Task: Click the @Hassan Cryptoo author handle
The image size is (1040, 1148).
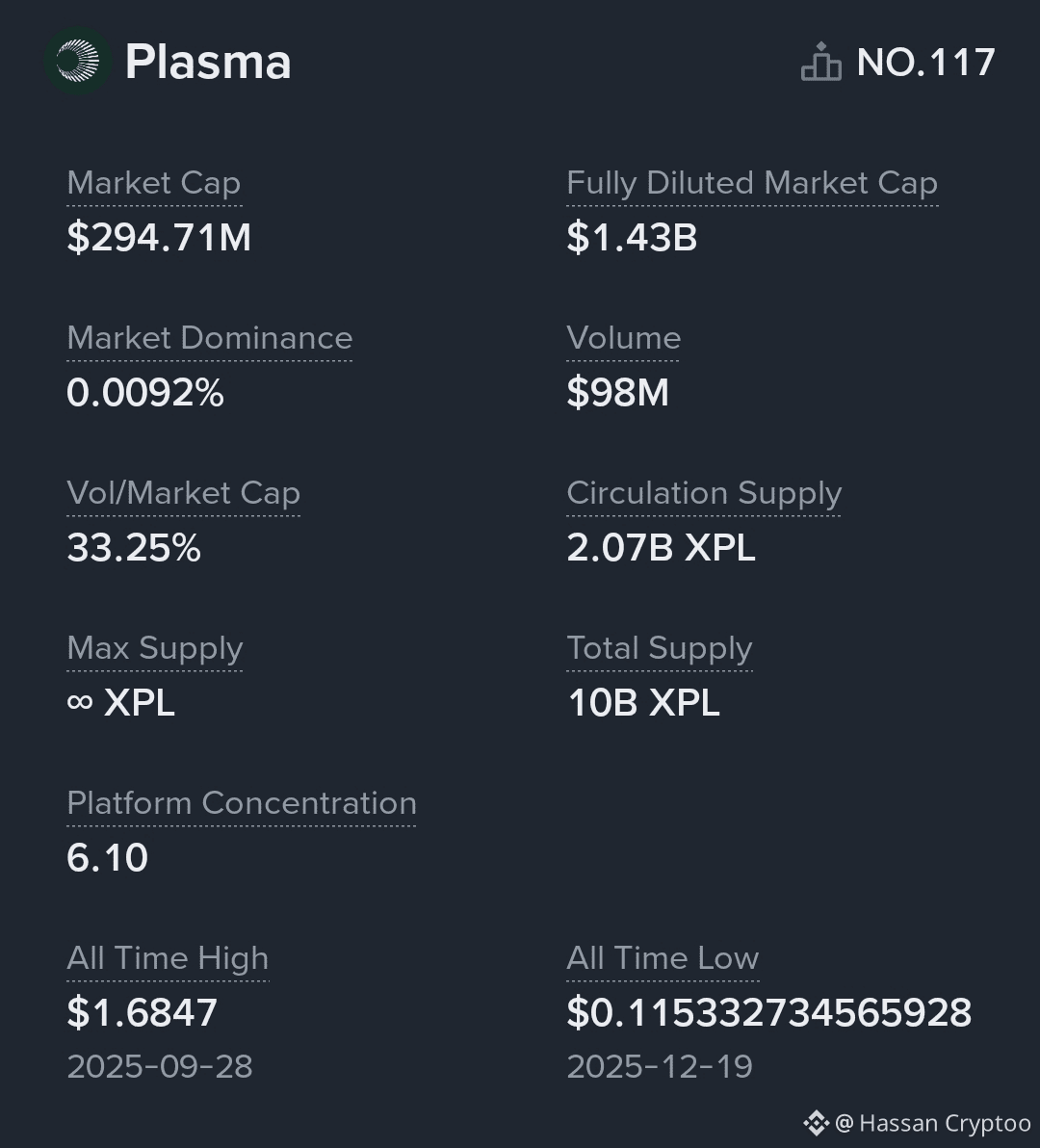Action: click(x=933, y=1123)
